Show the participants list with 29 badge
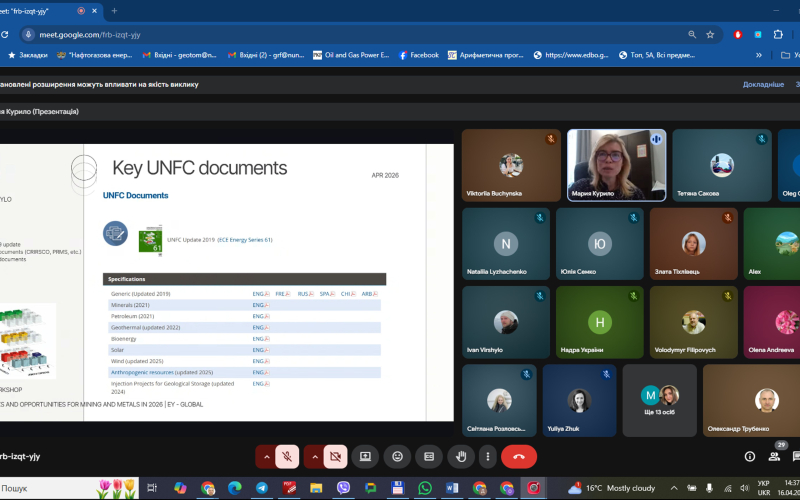Screen dimensions: 800x500 [774, 456]
